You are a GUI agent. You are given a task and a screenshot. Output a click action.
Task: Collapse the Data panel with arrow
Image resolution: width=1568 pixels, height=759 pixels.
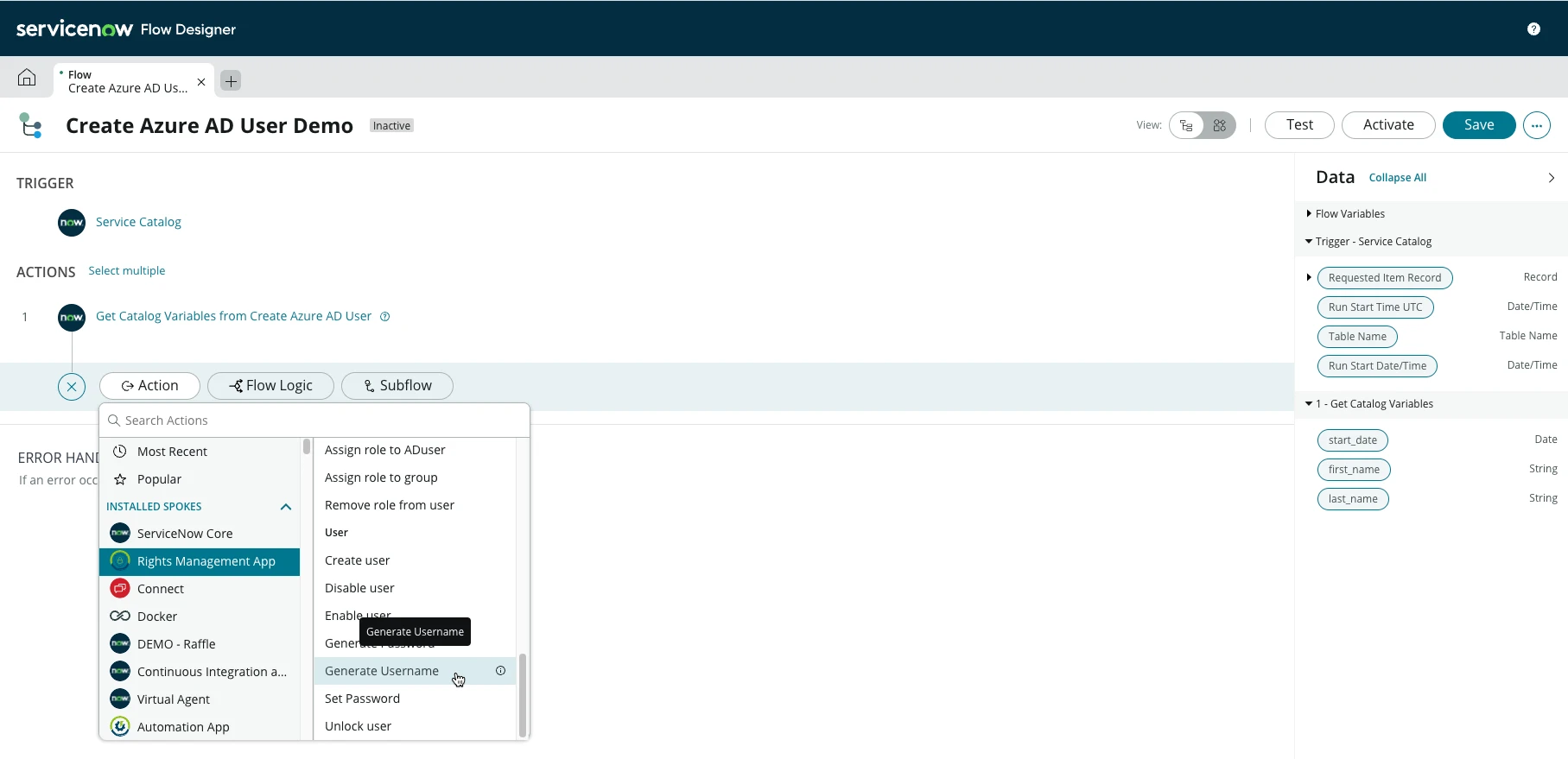(x=1551, y=178)
